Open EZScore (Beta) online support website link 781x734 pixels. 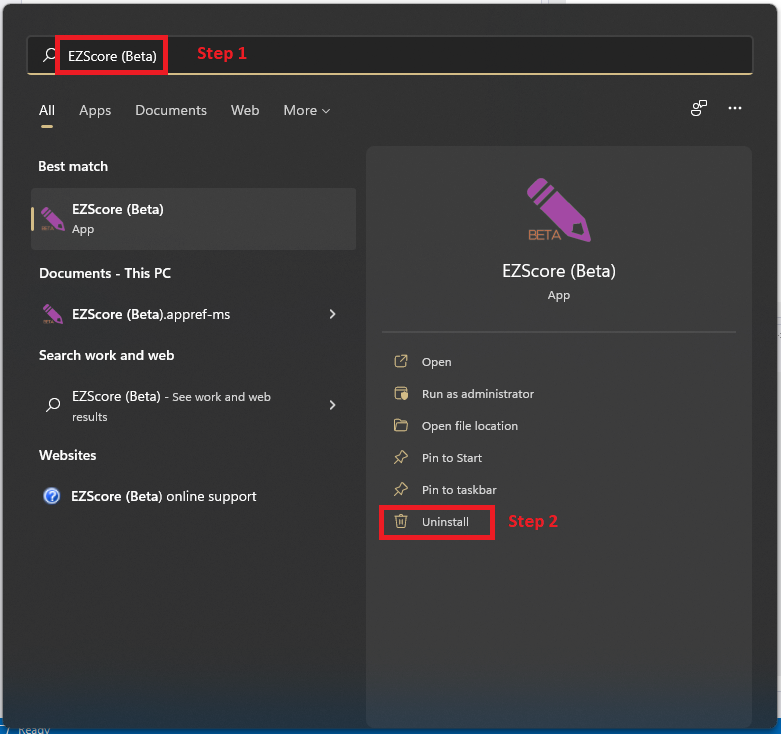tap(164, 496)
